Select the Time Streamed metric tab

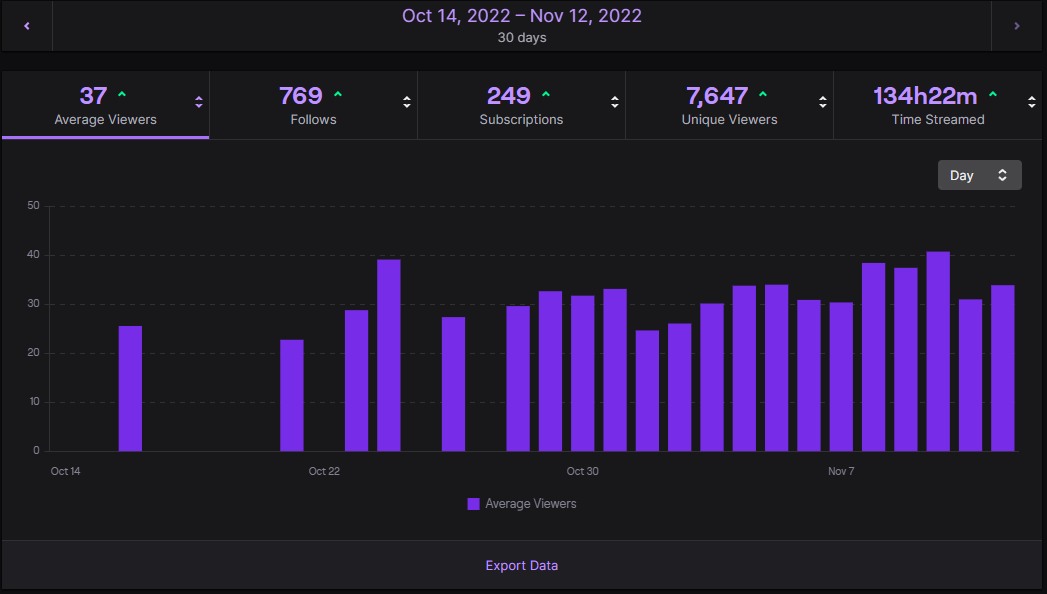[937, 105]
